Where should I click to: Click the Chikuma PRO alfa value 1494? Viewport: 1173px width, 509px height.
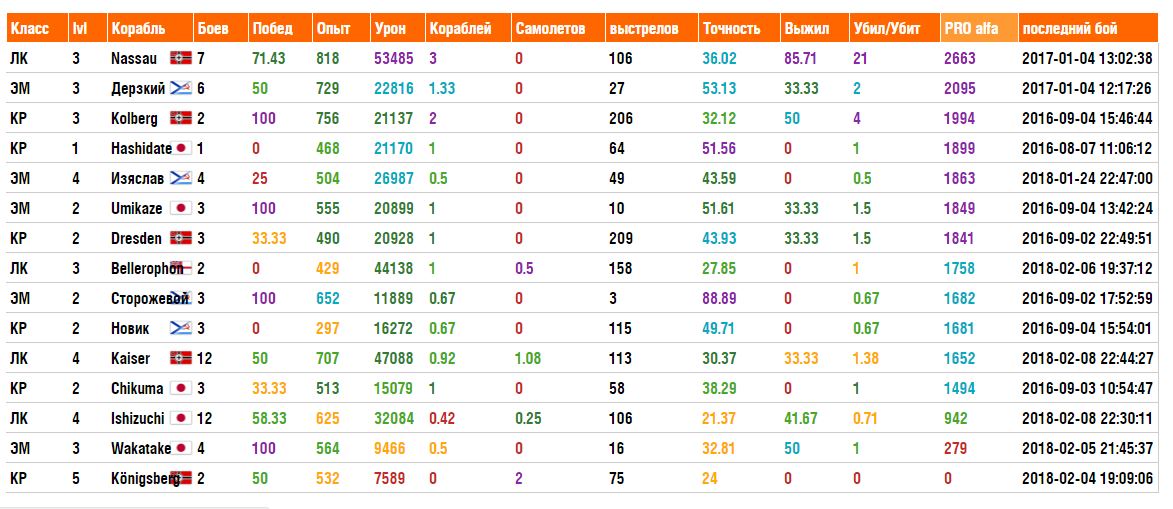coord(959,389)
